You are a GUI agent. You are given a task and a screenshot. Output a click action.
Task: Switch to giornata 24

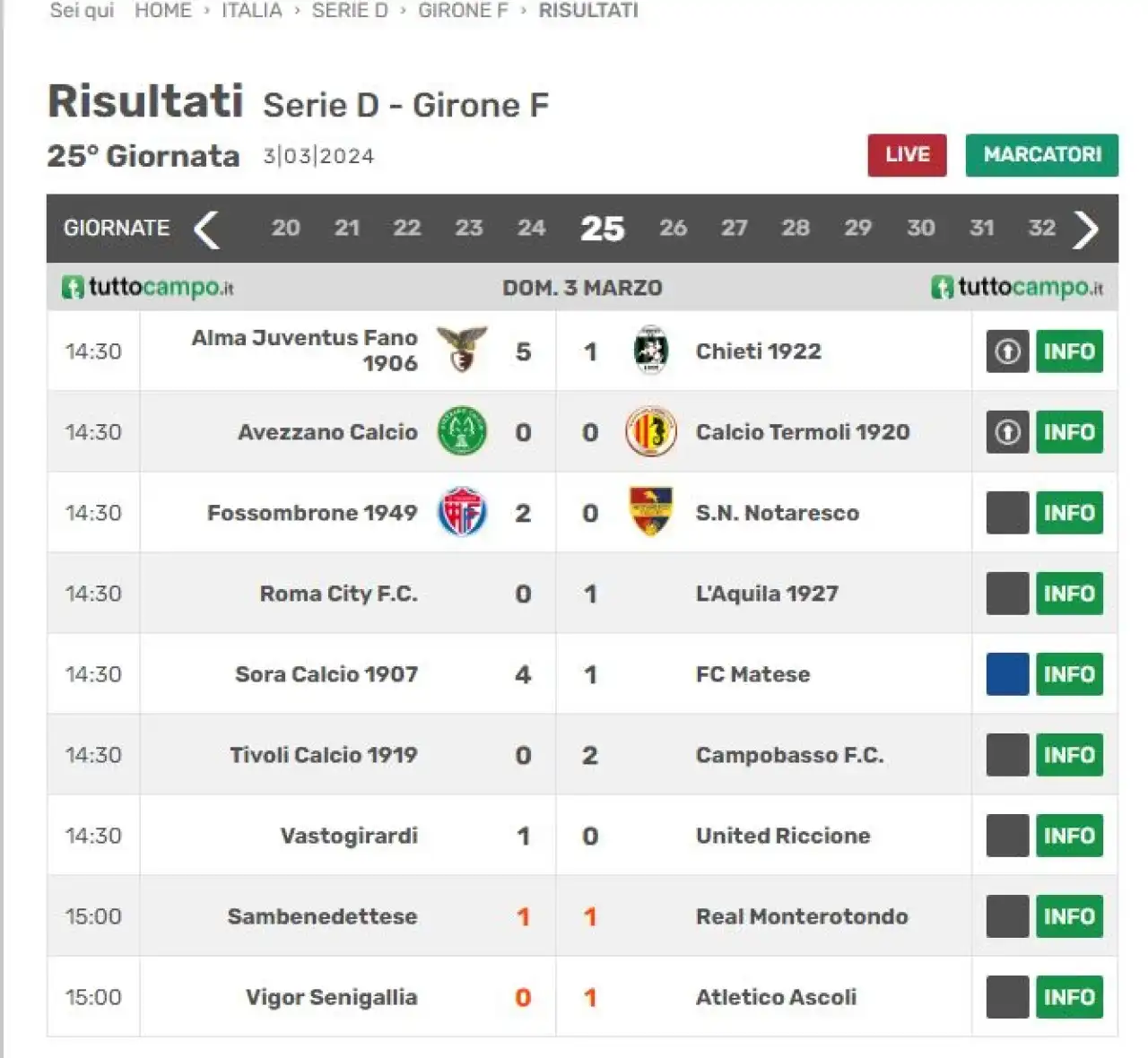click(x=531, y=228)
